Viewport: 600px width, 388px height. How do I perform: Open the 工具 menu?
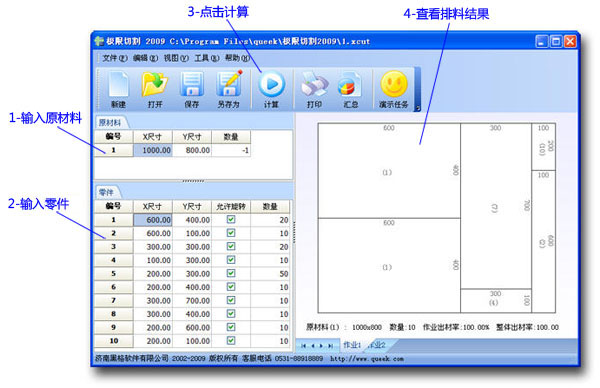(207, 58)
